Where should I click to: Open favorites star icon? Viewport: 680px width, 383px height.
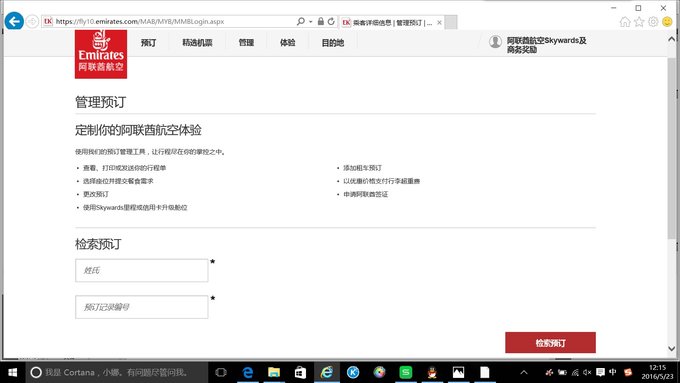[x=639, y=22]
